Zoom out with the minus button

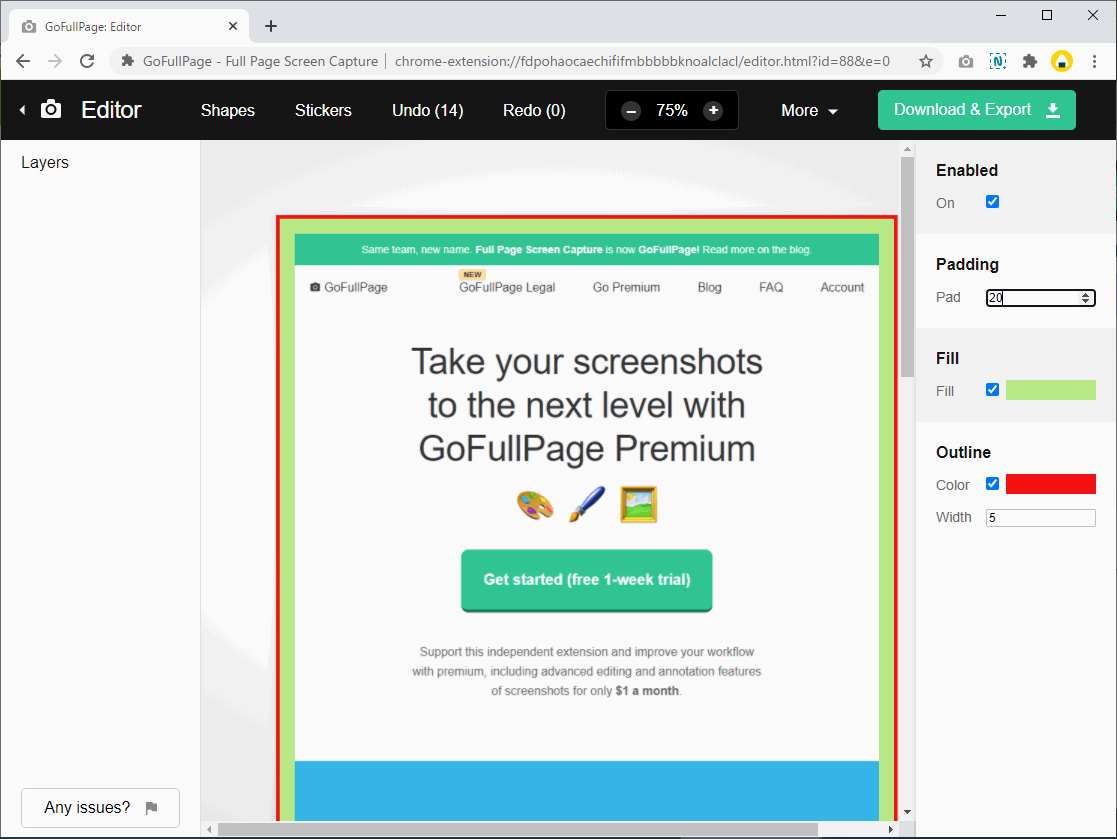(630, 110)
